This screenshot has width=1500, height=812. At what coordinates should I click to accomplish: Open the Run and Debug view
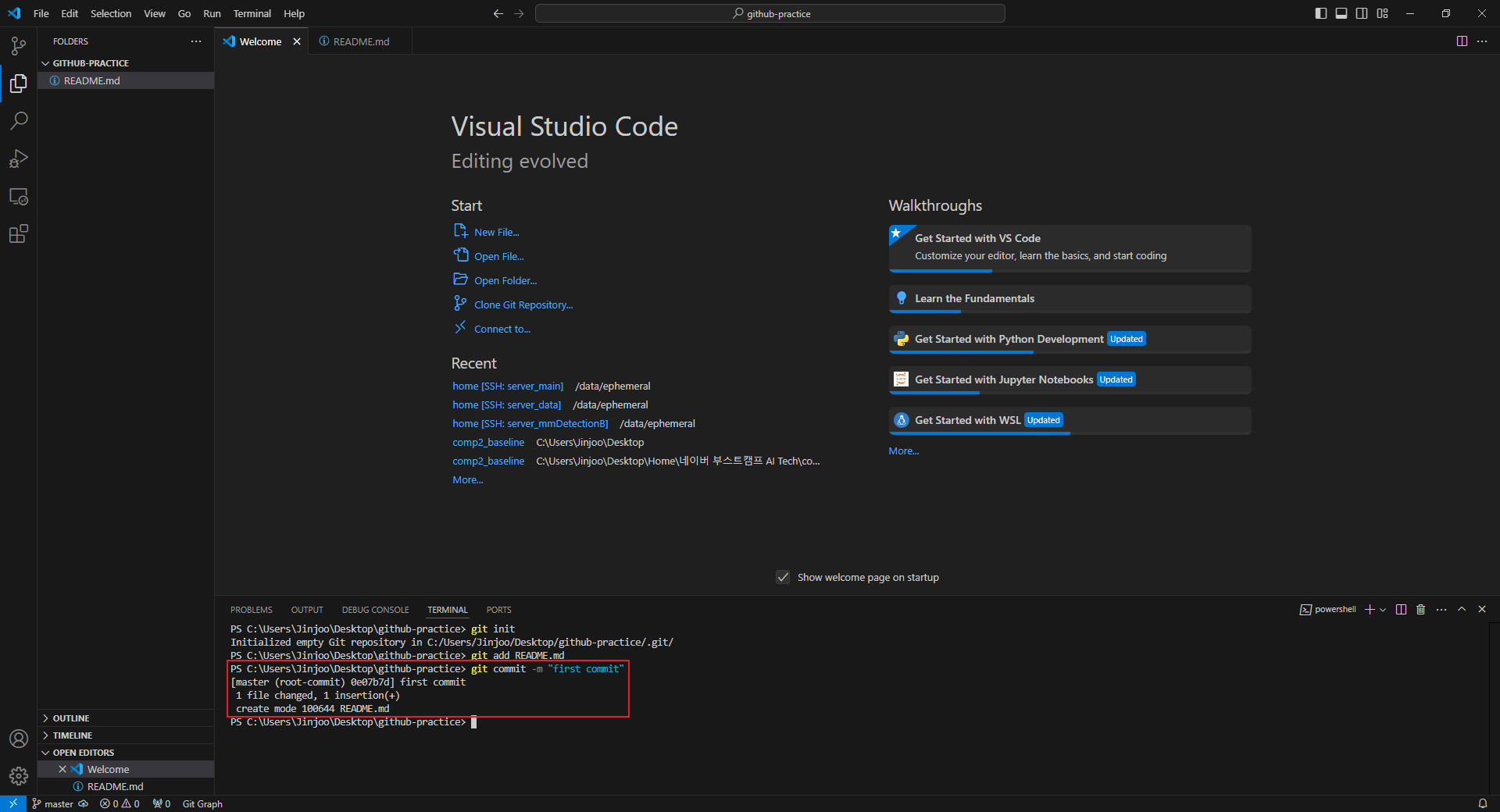click(x=19, y=158)
